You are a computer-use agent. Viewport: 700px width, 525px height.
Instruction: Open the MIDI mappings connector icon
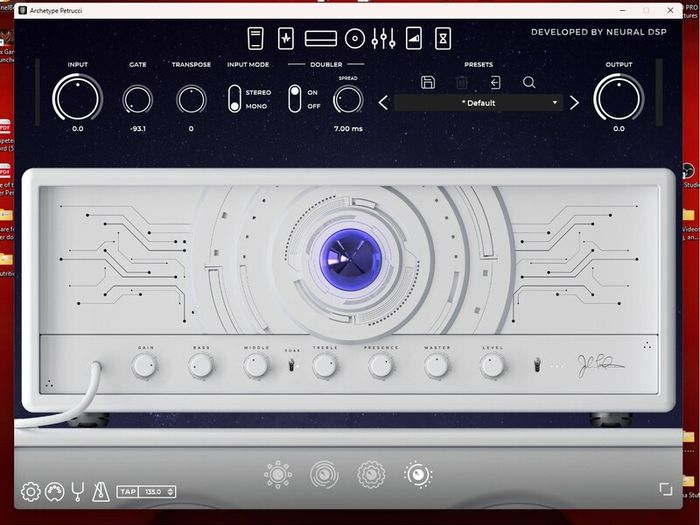tap(54, 492)
